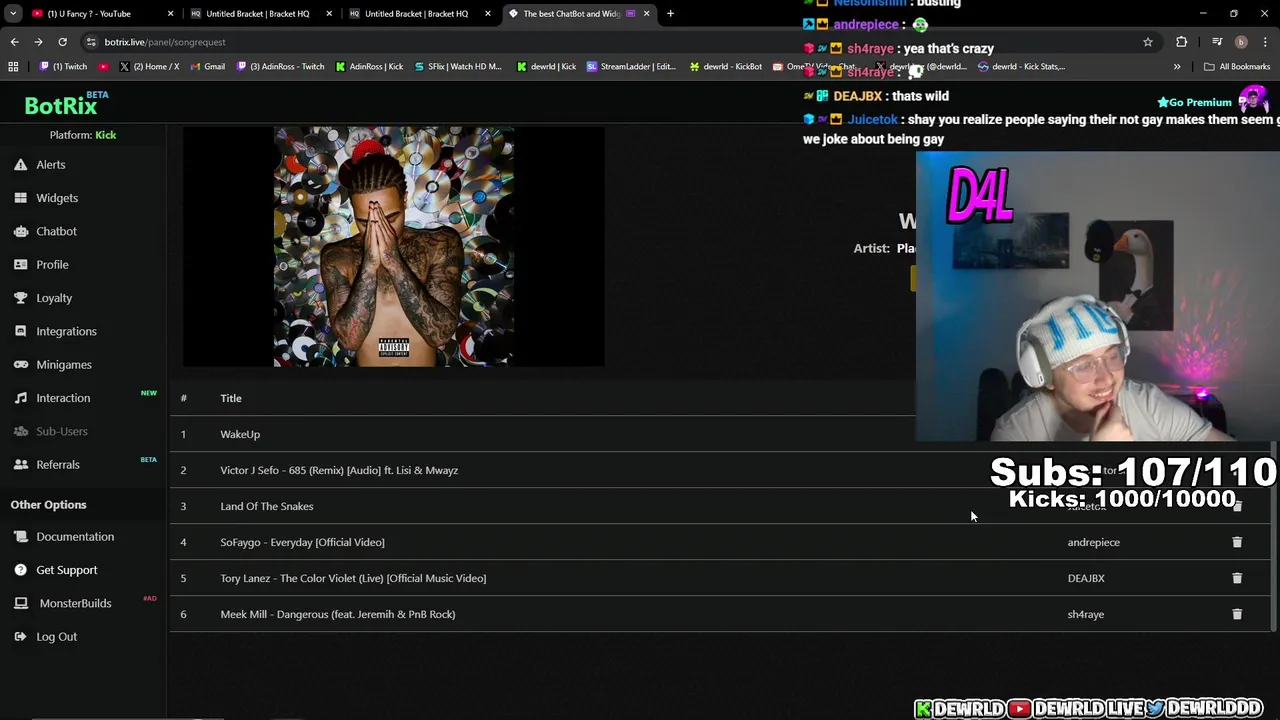Image resolution: width=1280 pixels, height=720 pixels.
Task: Open a new browser tab
Action: click(670, 14)
